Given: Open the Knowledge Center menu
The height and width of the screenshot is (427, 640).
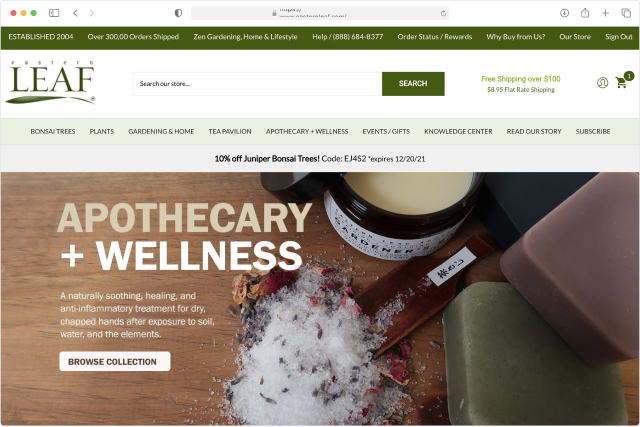Looking at the screenshot, I should (458, 131).
